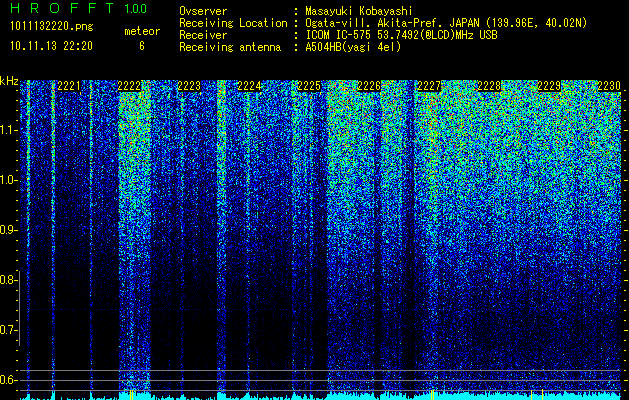Screen dimensions: 629x400
Task: Click the 1.1 frequency axis label
Action: (7, 130)
